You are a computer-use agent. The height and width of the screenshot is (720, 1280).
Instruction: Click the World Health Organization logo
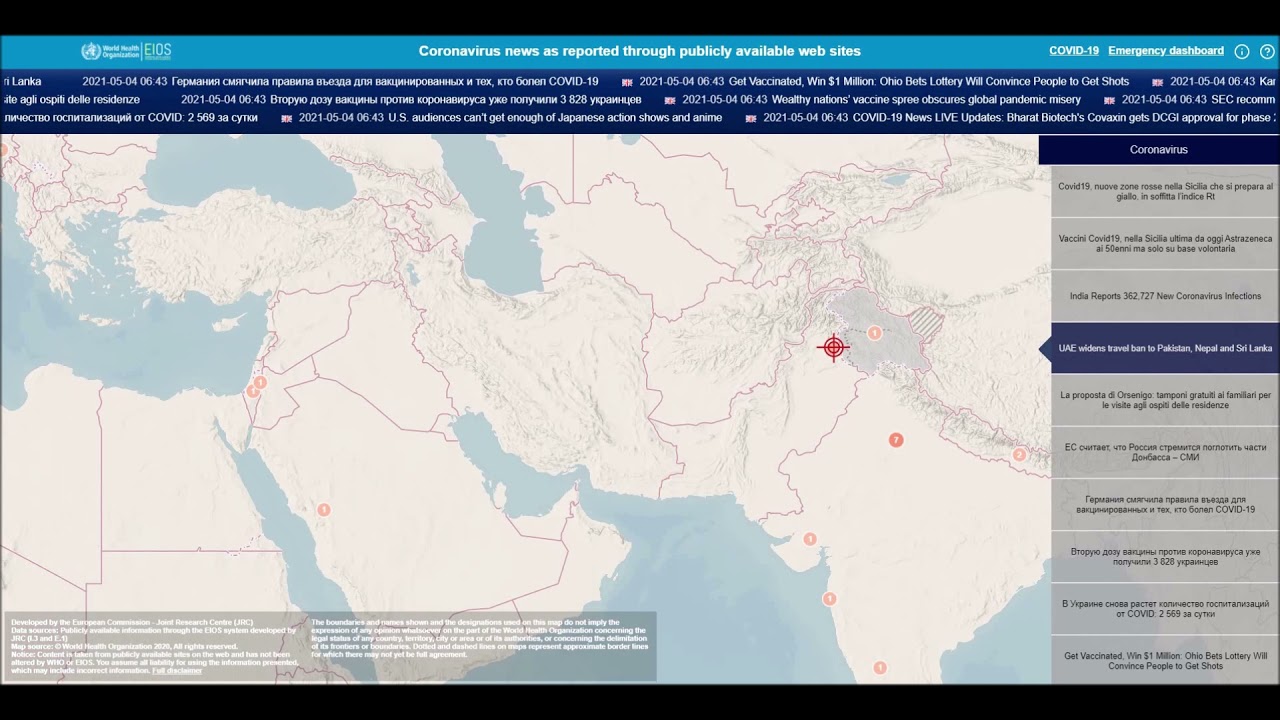click(x=110, y=51)
